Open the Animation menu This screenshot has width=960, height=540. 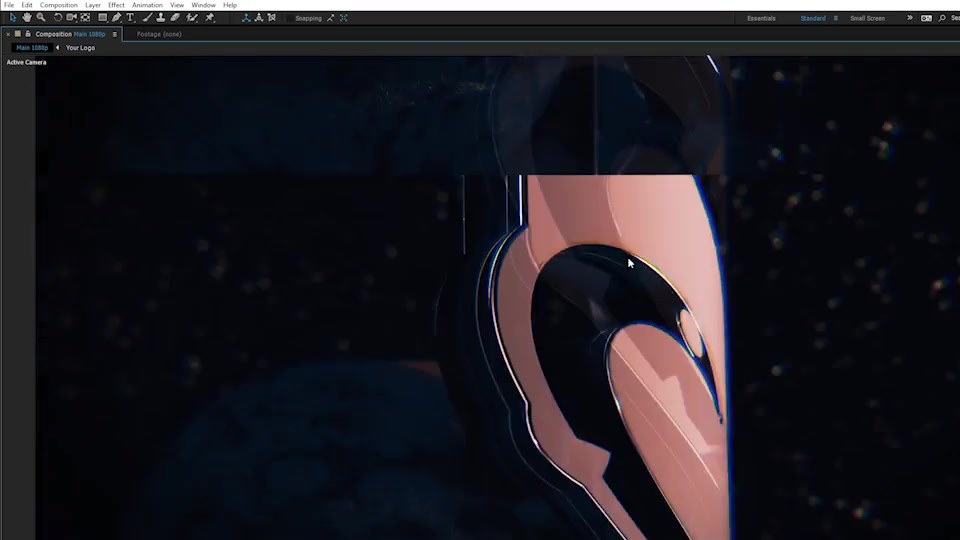[148, 5]
